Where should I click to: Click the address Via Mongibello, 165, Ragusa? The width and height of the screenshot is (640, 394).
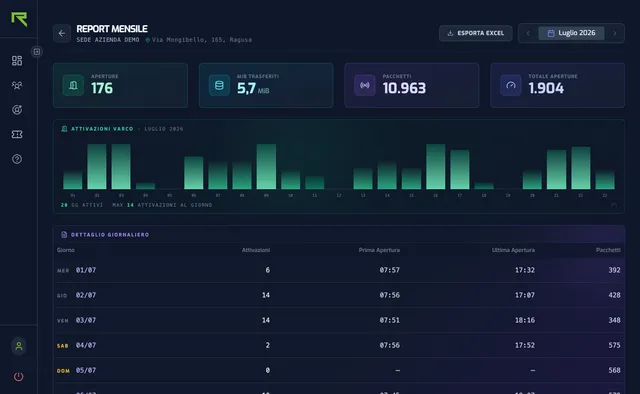(202, 40)
